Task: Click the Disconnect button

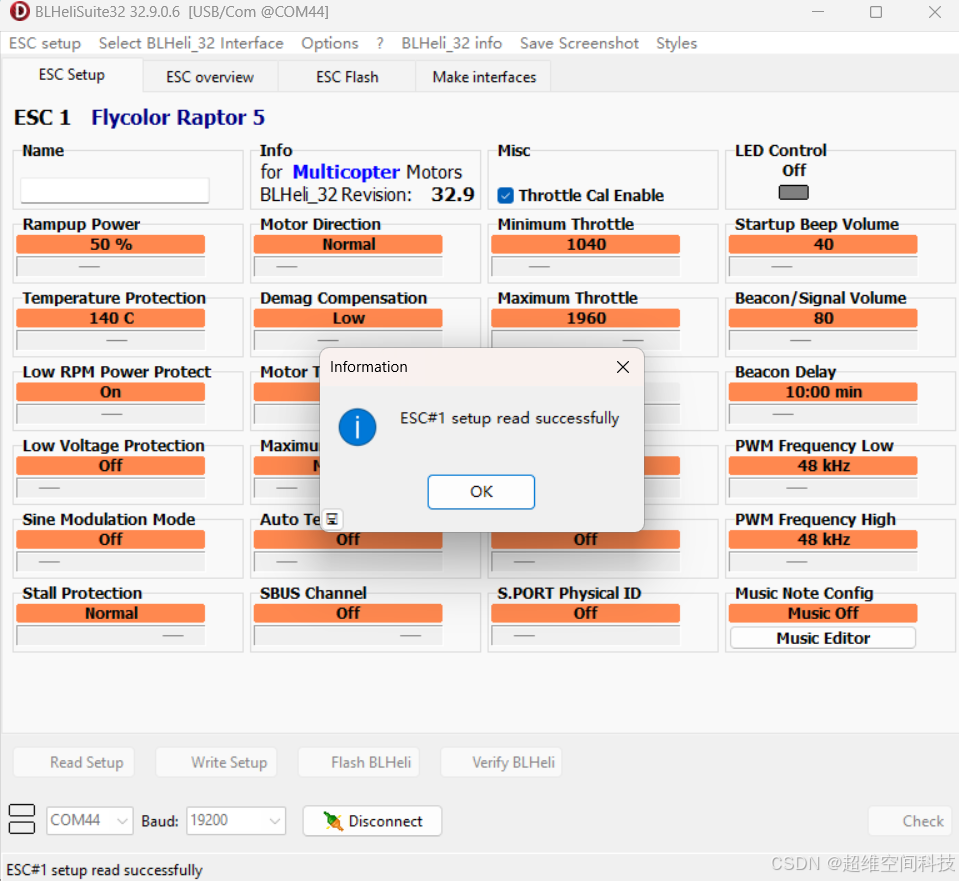Action: (x=372, y=821)
